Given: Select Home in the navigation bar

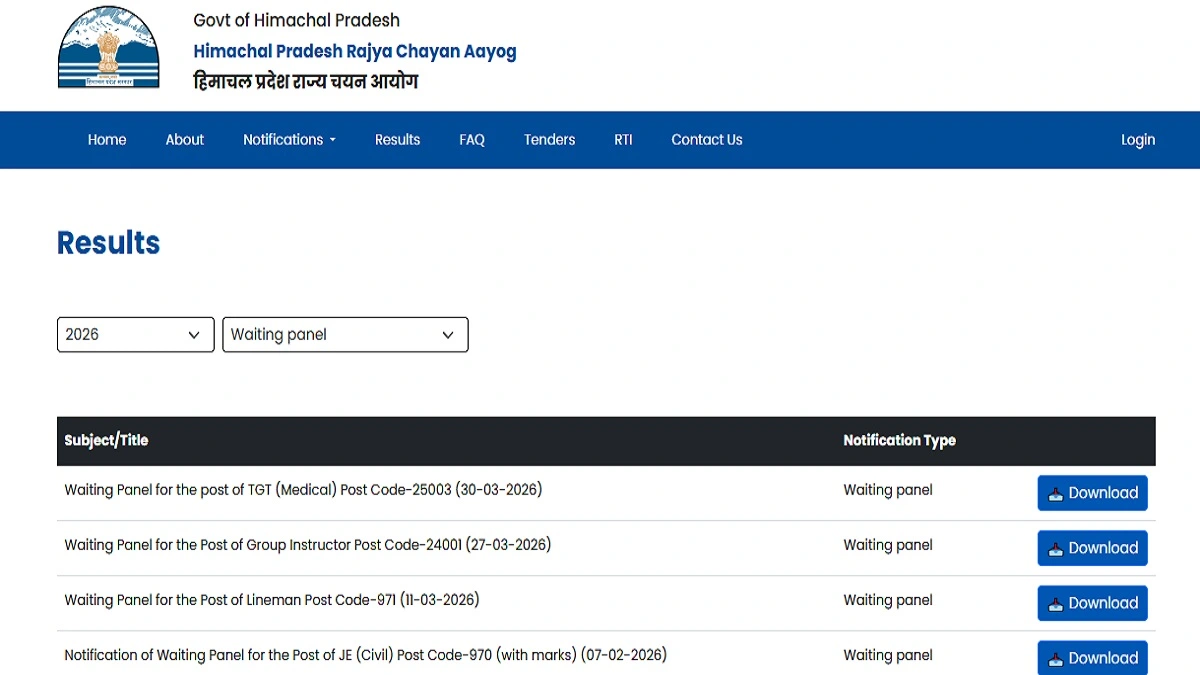Looking at the screenshot, I should [x=106, y=139].
